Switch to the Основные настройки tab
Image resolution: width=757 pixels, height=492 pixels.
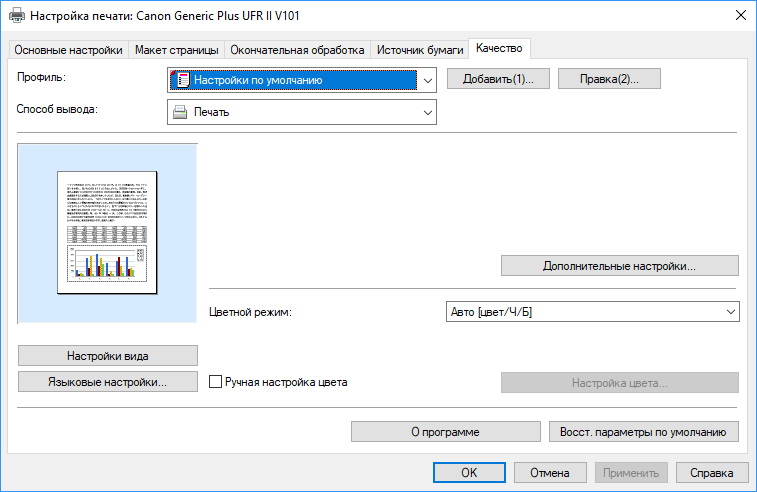(x=69, y=50)
